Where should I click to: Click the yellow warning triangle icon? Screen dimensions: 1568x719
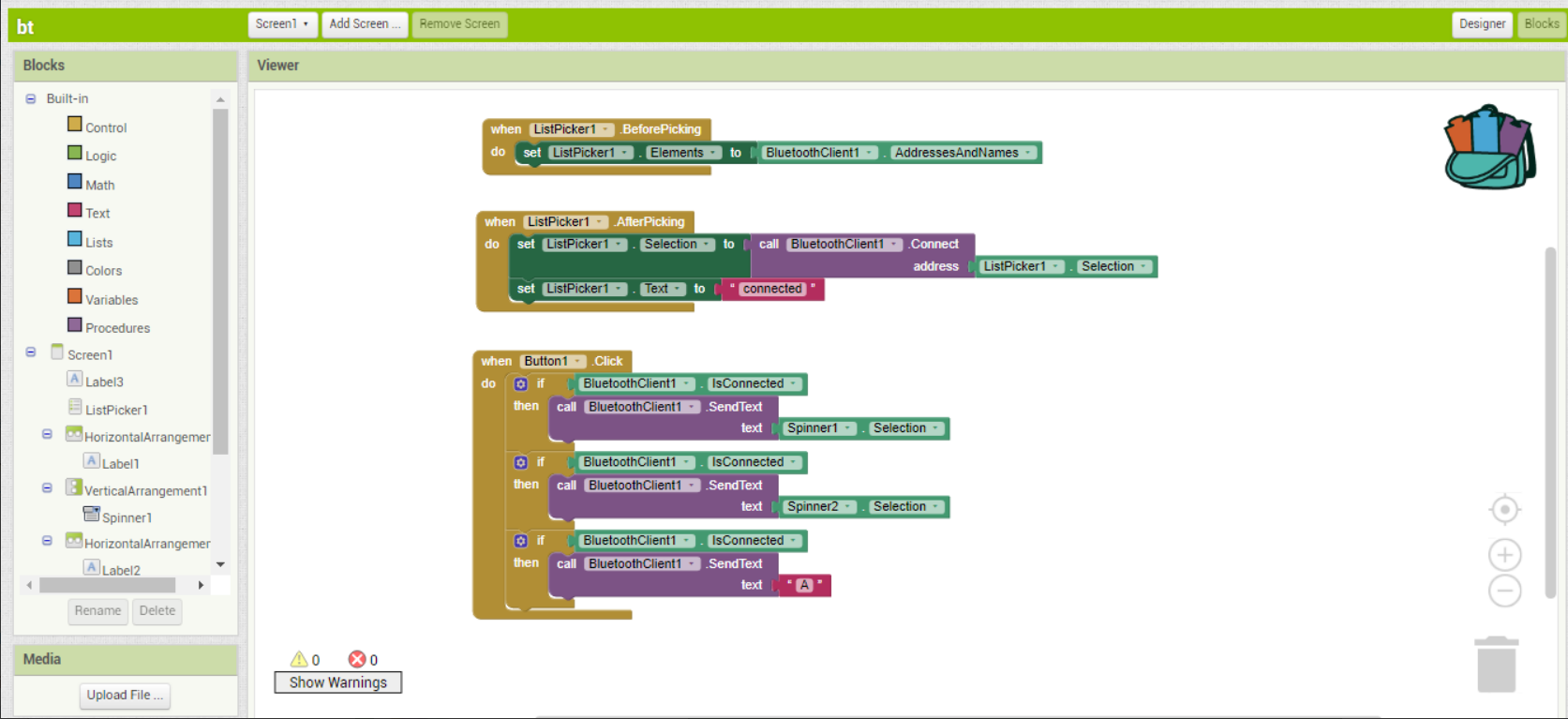(x=299, y=659)
